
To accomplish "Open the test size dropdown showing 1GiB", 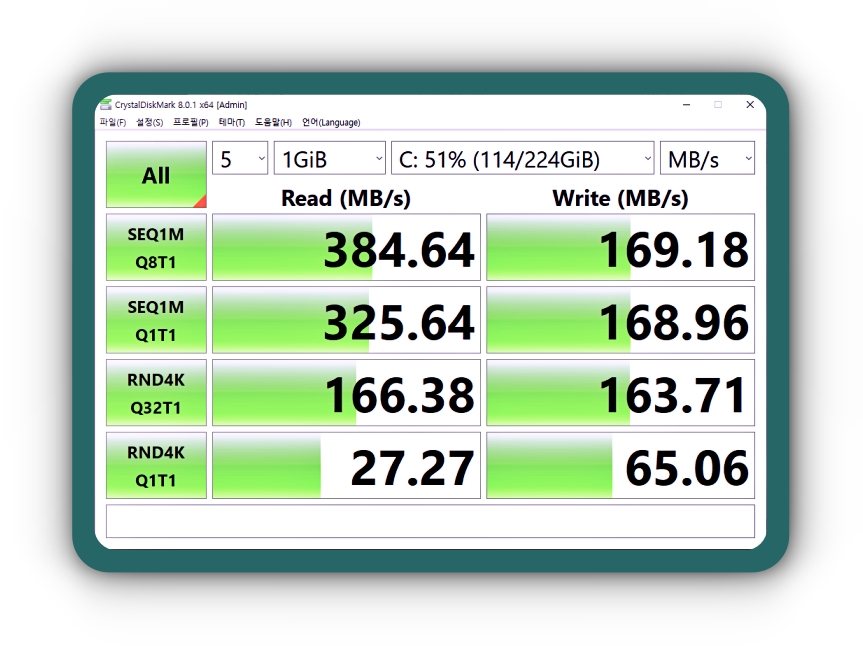I will [330, 158].
